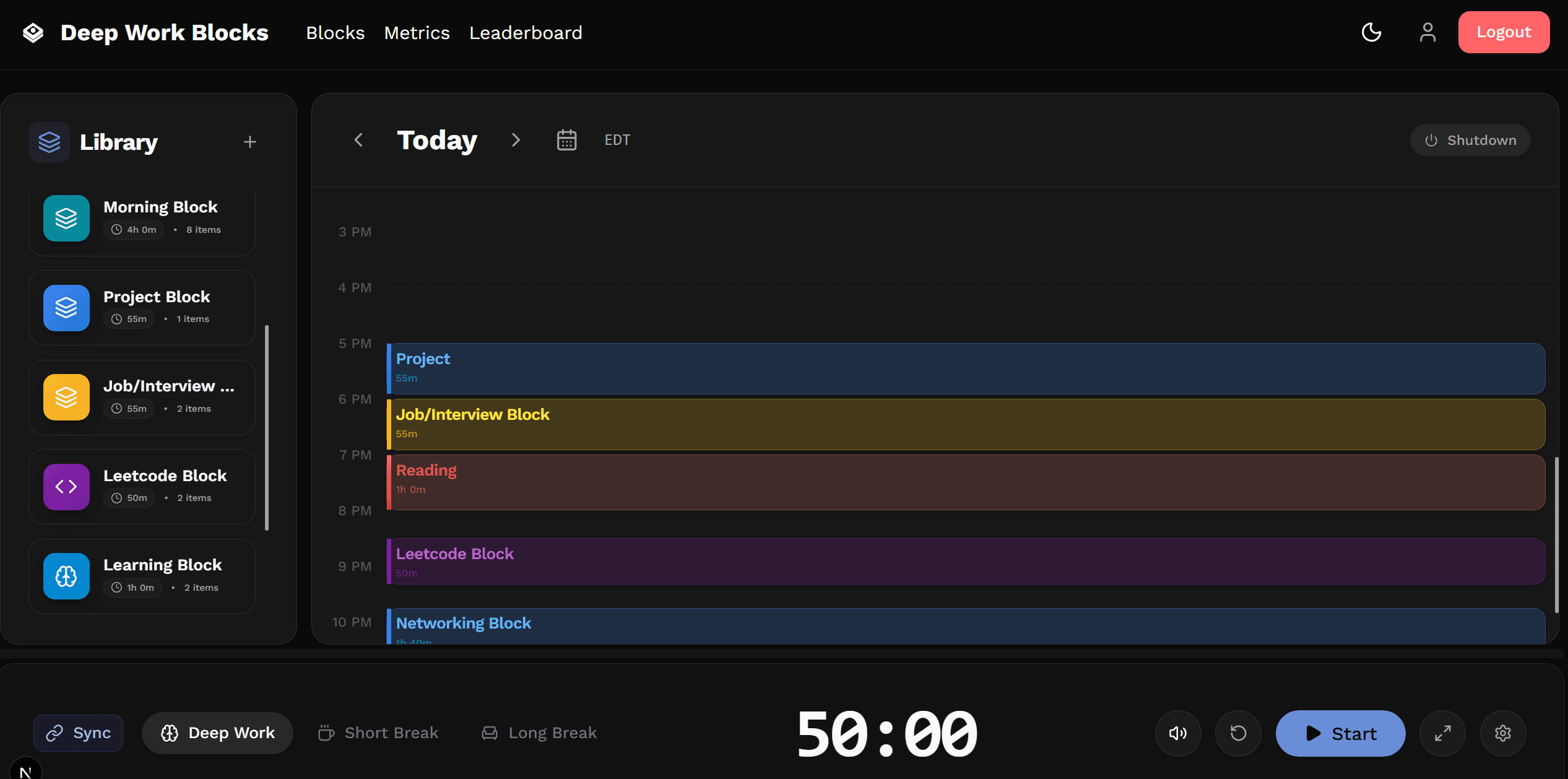
Task: Toggle dark mode with the moon icon
Action: click(1371, 32)
